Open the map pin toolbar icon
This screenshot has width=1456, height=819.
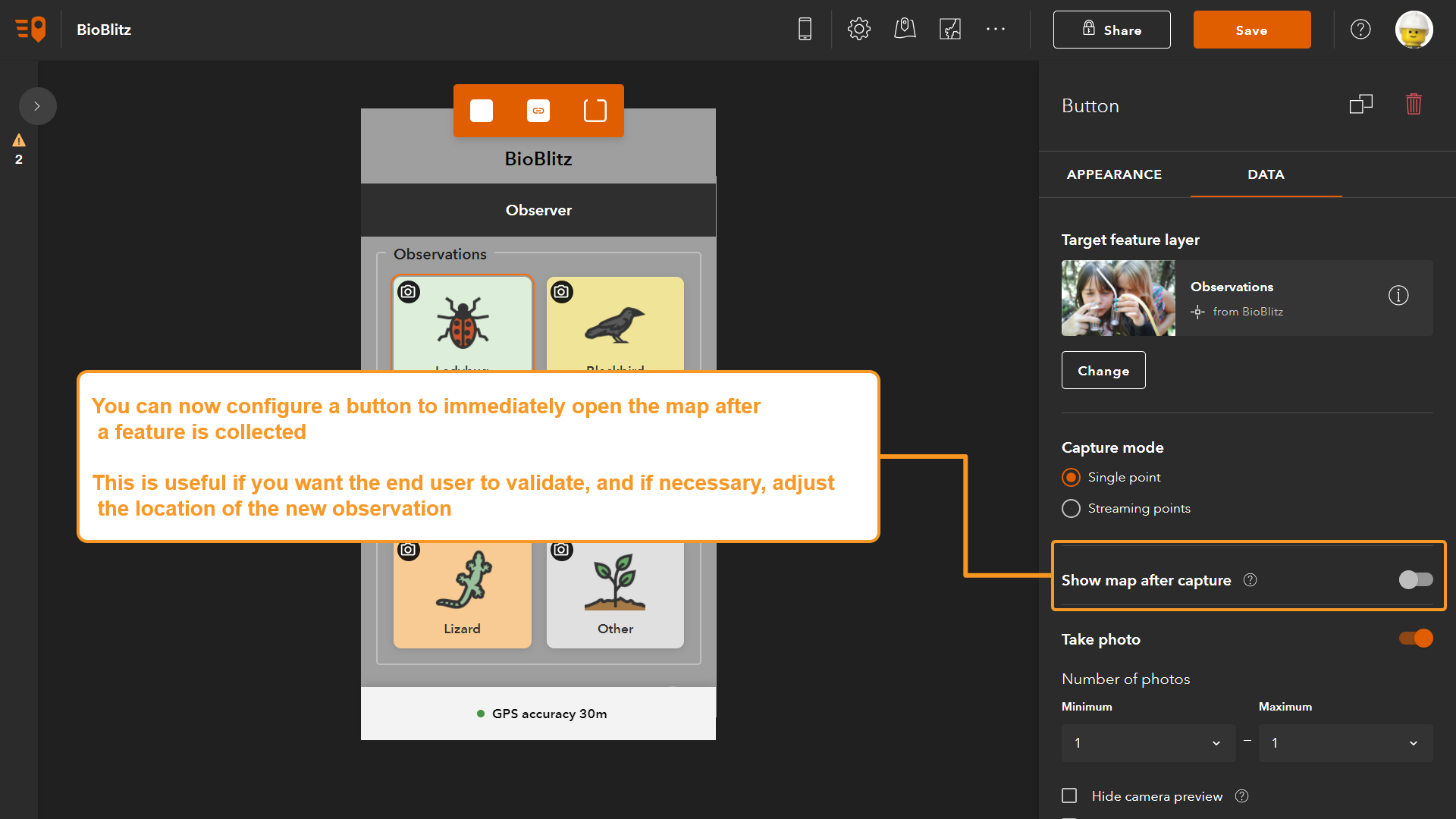point(904,29)
